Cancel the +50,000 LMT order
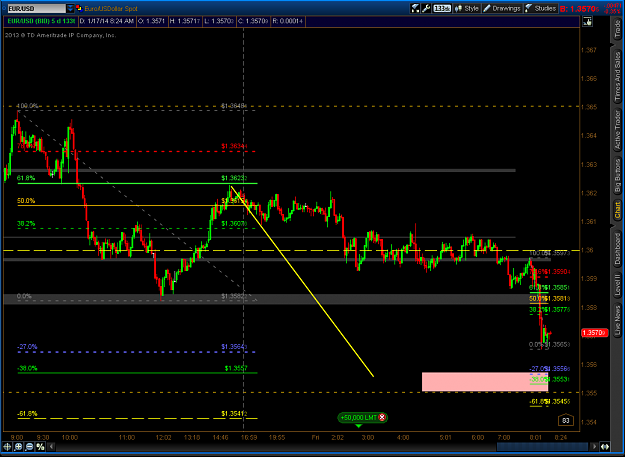Image resolution: width=625 pixels, height=457 pixels. 382,417
